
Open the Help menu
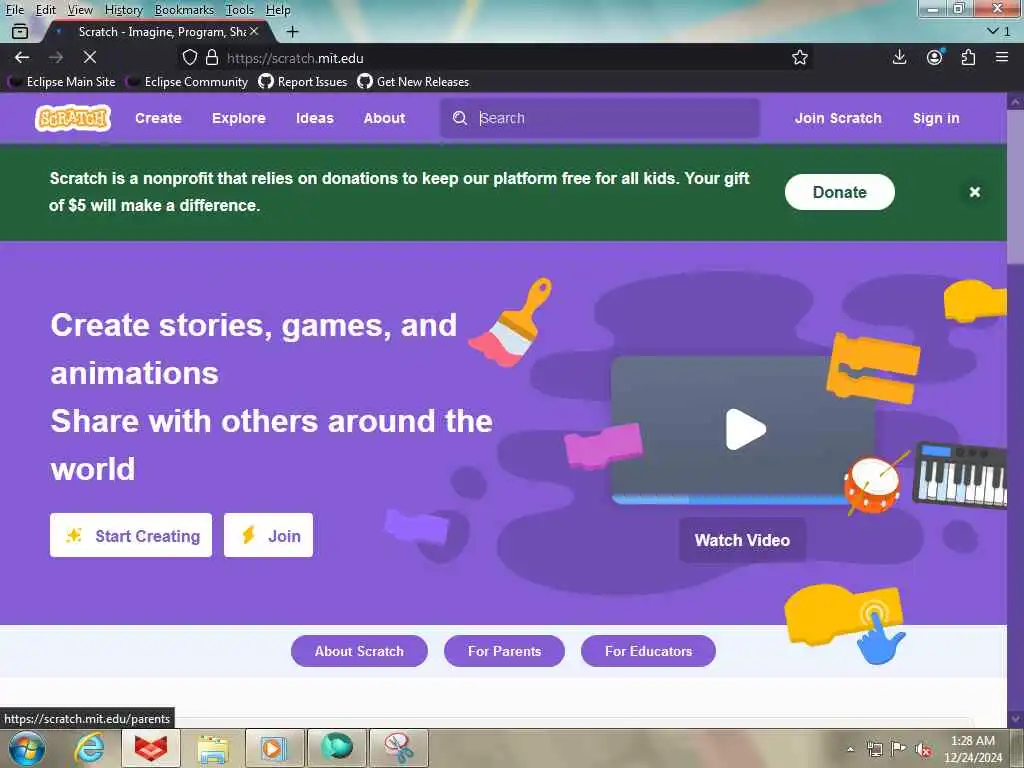pyautogui.click(x=278, y=10)
